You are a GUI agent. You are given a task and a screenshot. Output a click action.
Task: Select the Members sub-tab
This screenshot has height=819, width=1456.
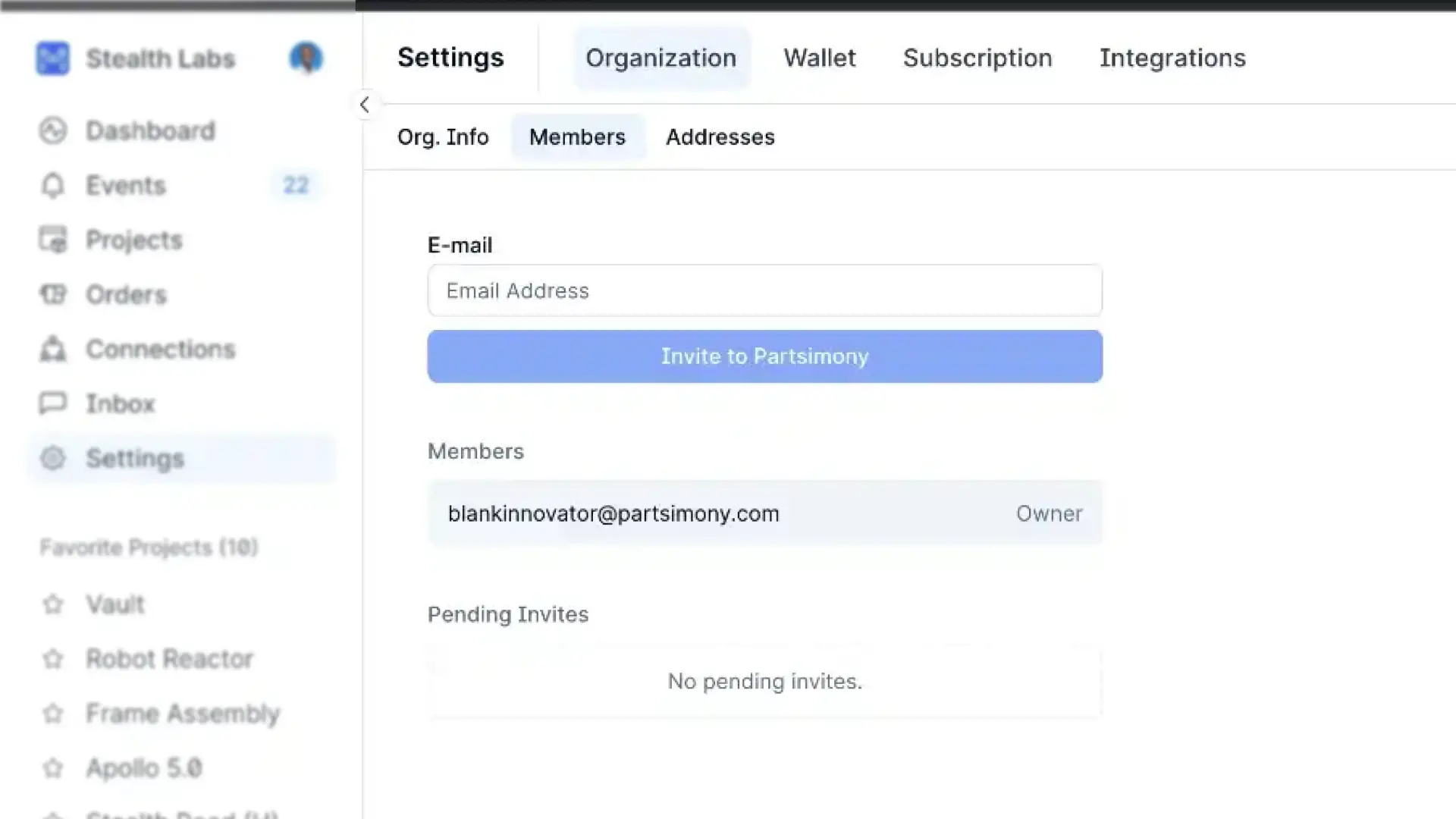(x=578, y=137)
